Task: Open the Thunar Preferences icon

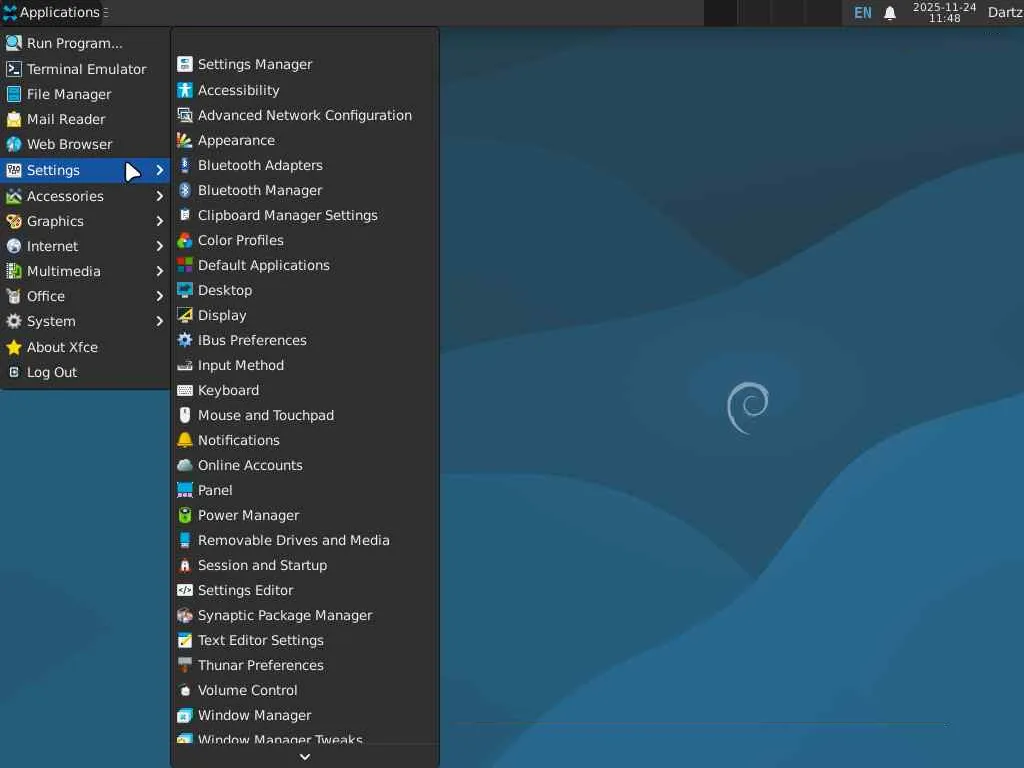Action: pos(185,665)
